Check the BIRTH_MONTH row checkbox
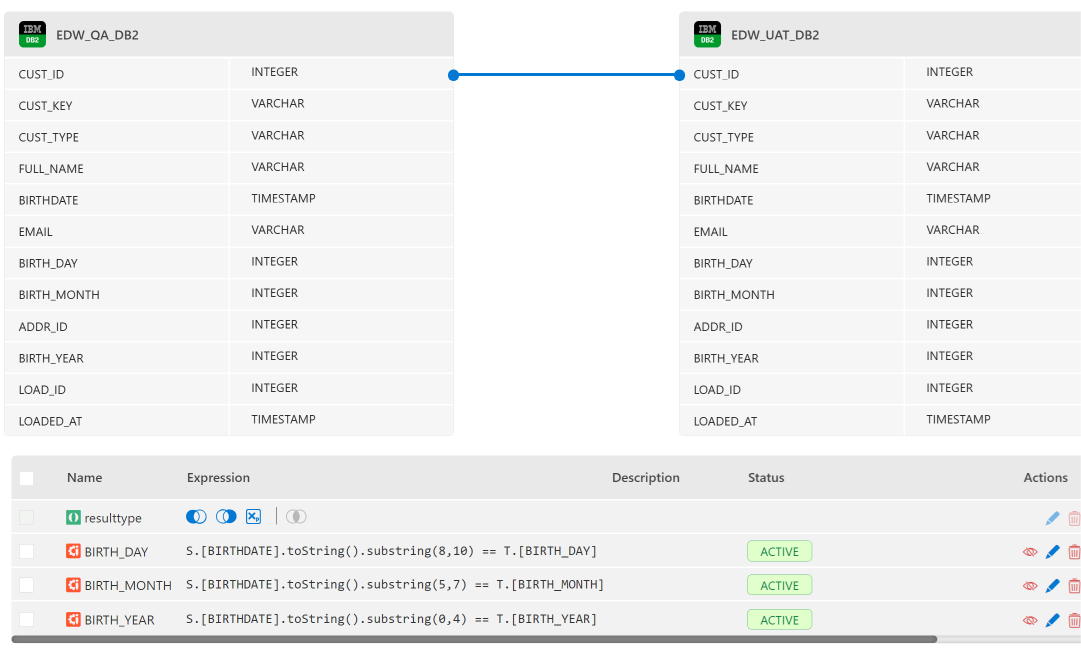The width and height of the screenshot is (1081, 652). [27, 586]
